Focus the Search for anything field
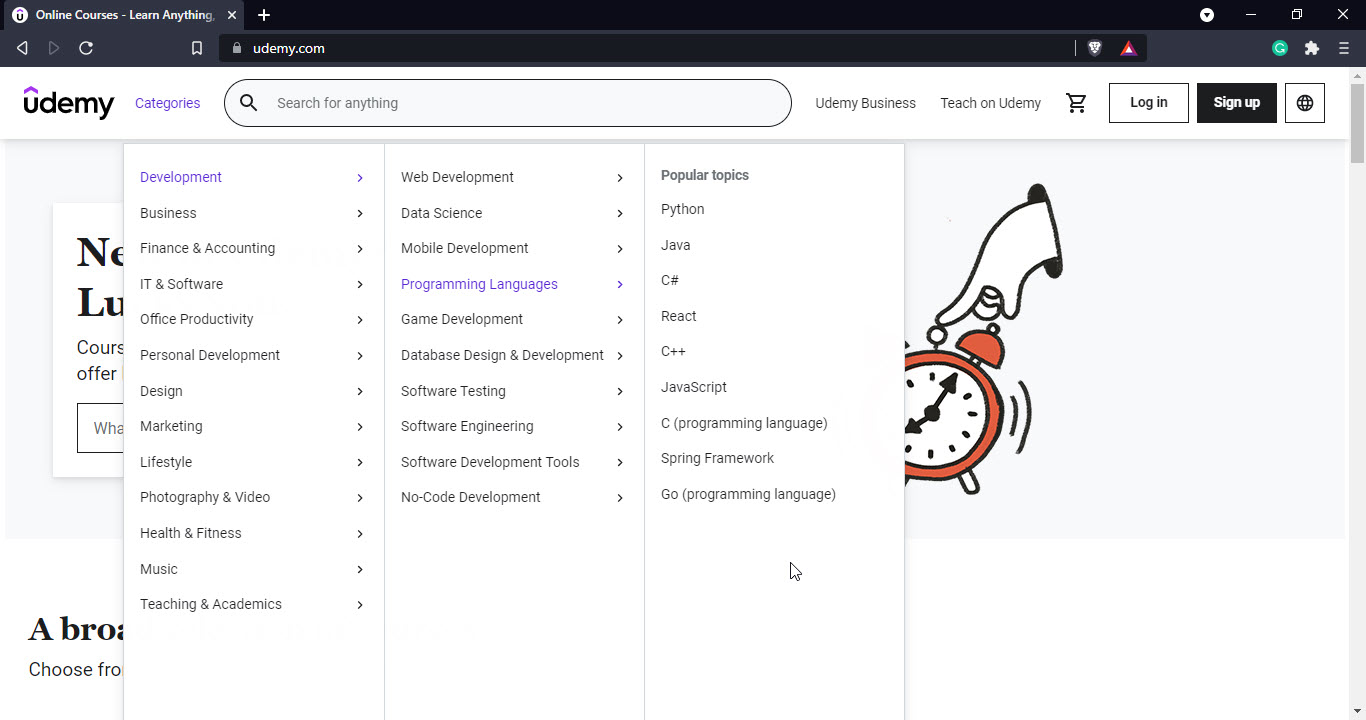This screenshot has height=720, width=1366. pos(508,103)
